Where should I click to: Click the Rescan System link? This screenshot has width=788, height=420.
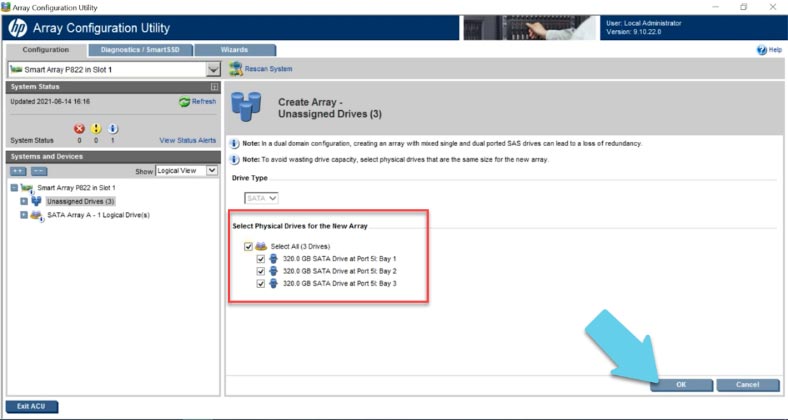click(x=268, y=69)
